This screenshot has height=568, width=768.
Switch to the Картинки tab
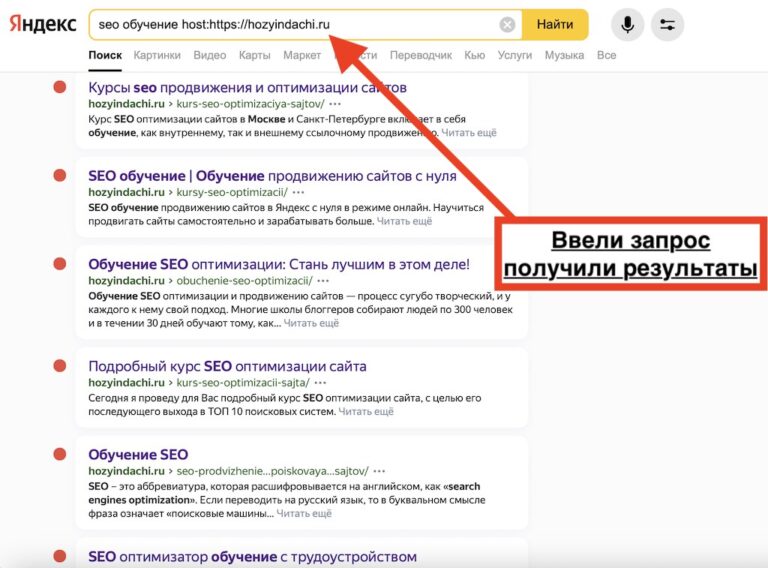click(x=157, y=55)
